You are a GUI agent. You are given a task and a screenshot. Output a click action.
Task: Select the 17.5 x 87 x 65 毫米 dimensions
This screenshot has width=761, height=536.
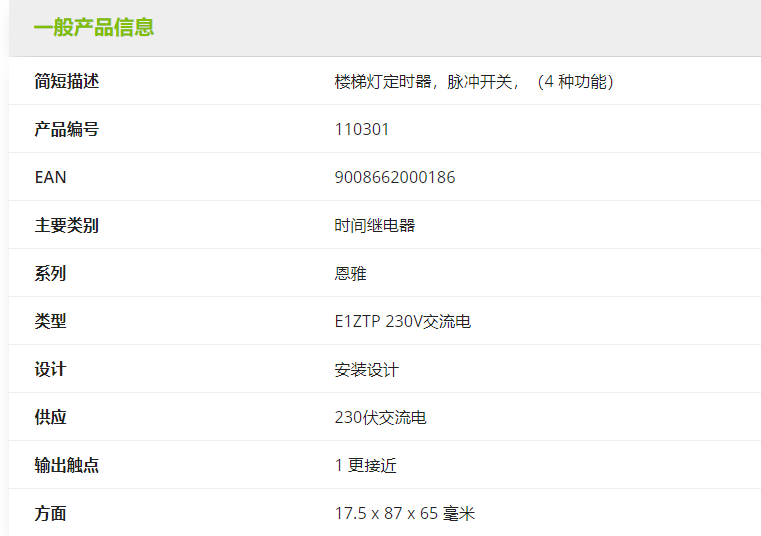pos(405,514)
